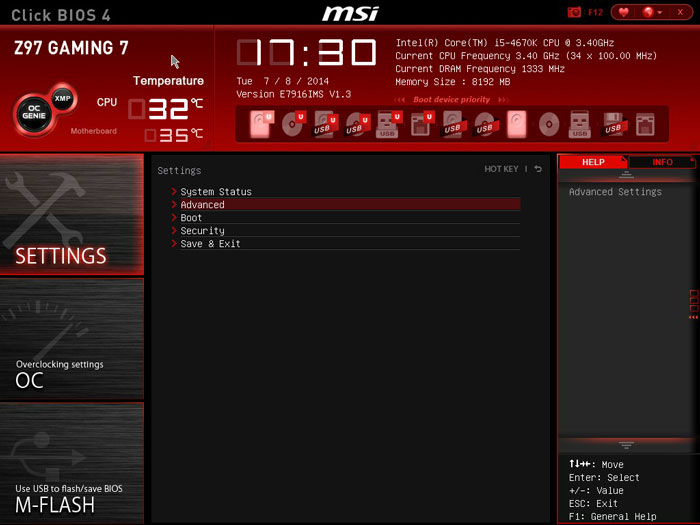Click the MSI logo at top

point(350,13)
